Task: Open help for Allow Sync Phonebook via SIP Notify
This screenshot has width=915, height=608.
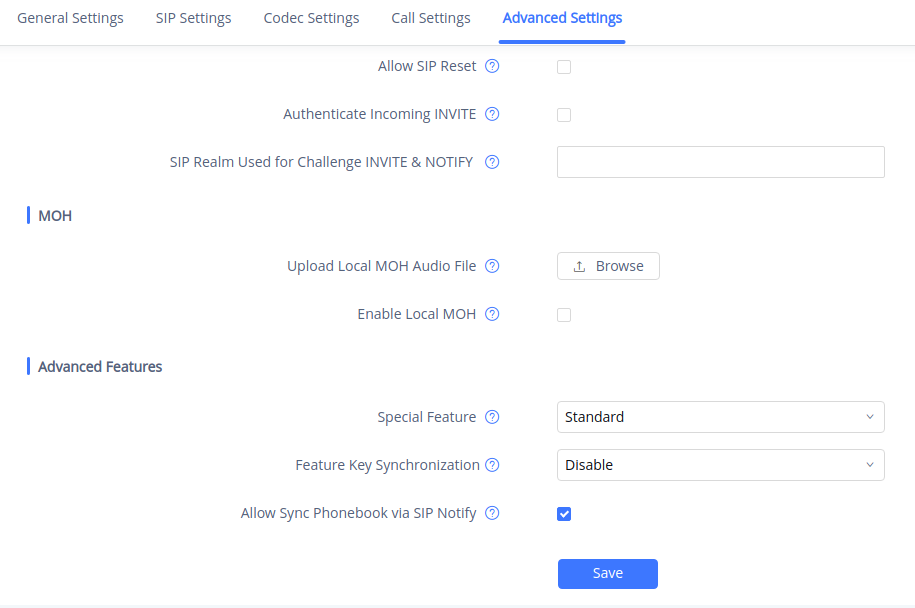Action: 492,513
